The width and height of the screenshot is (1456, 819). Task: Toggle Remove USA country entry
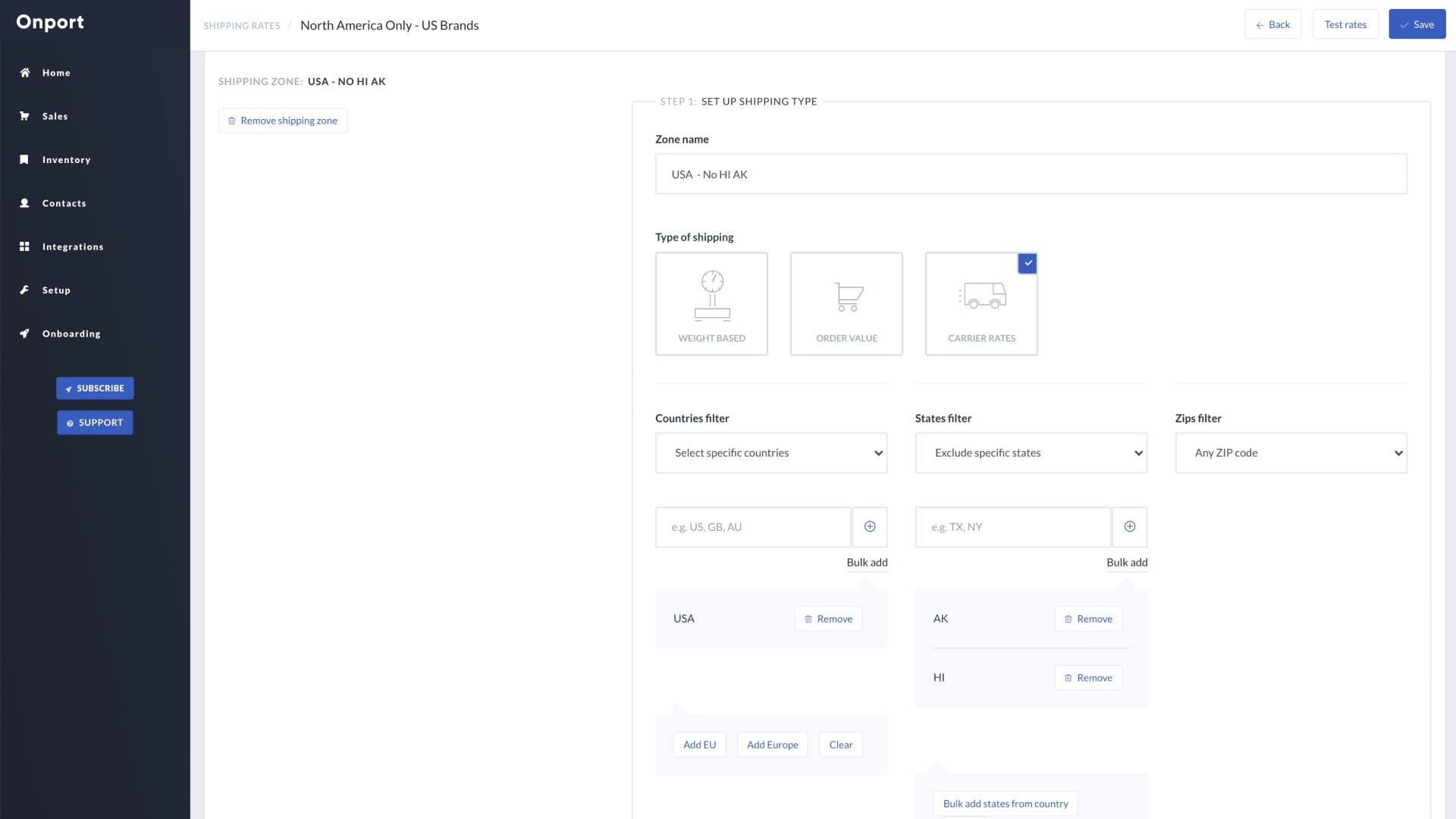(x=827, y=618)
